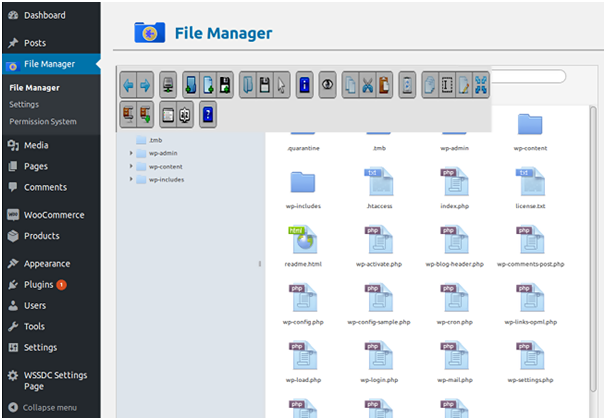Viewport: 606px width, 420px height.
Task: Click the mouse pointer select-file icon
Action: [x=281, y=85]
